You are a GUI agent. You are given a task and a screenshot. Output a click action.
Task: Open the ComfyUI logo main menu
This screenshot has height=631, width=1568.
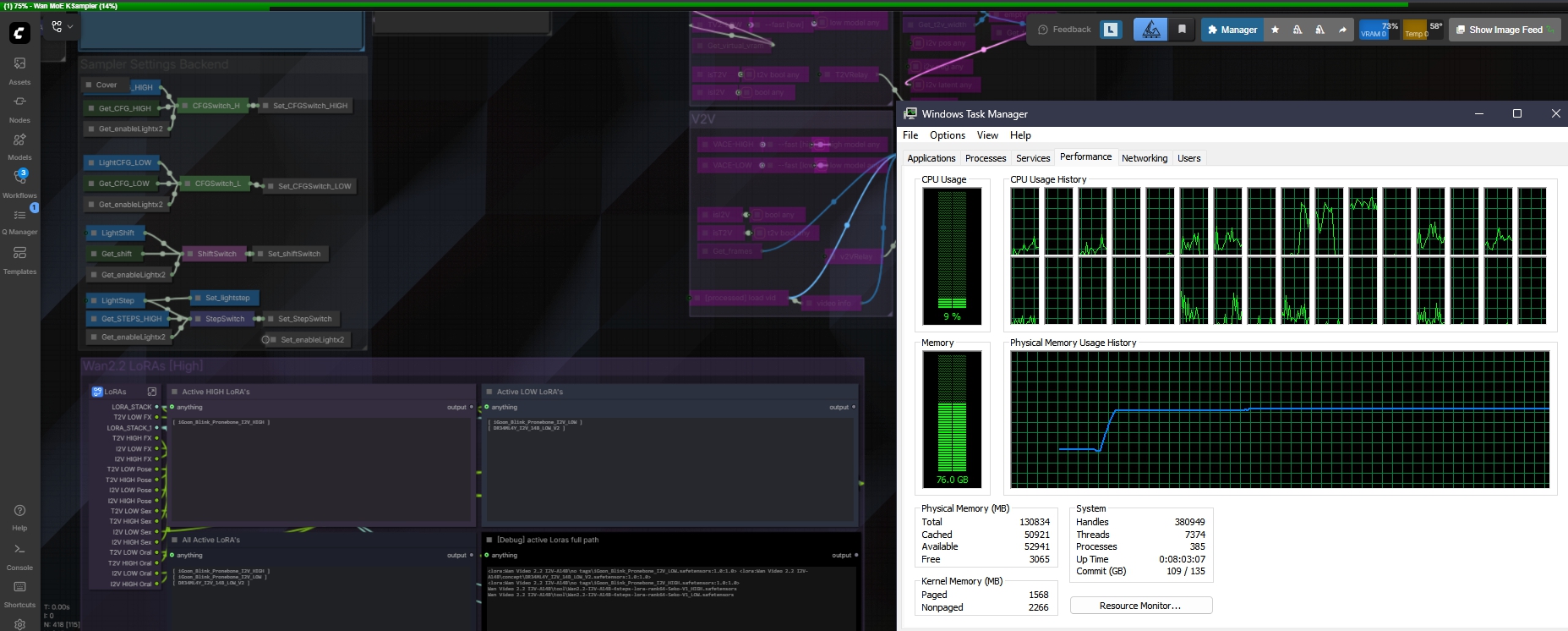19,33
